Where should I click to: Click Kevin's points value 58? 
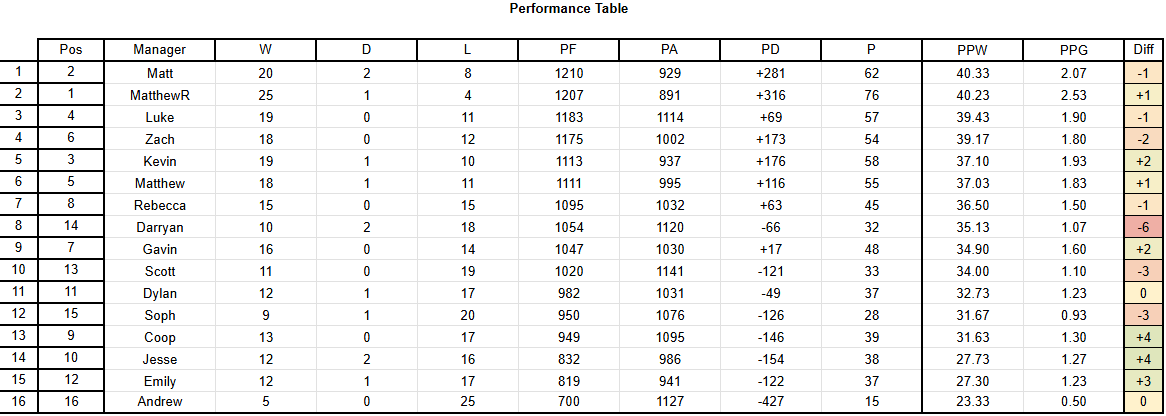point(872,161)
